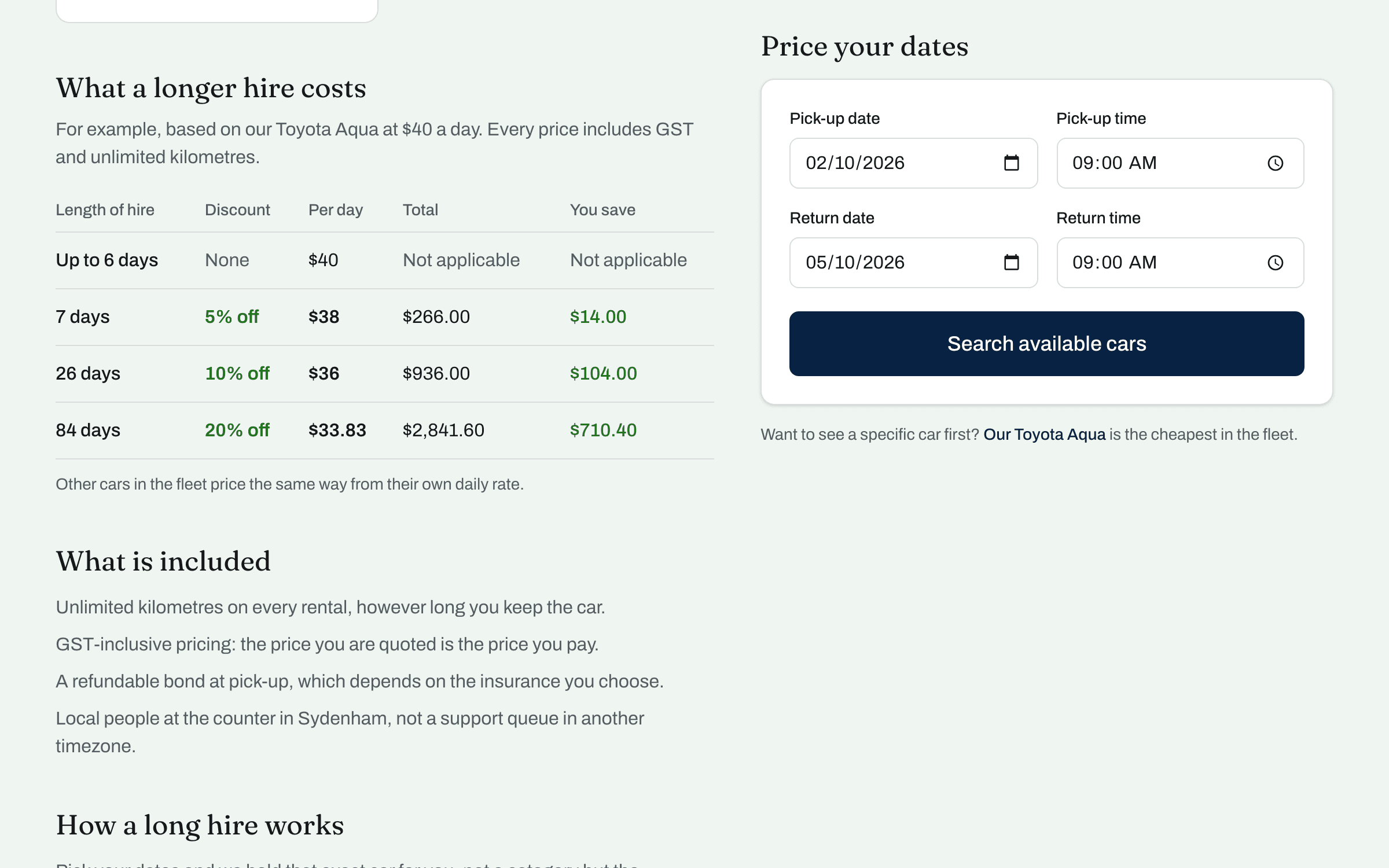Image resolution: width=1389 pixels, height=868 pixels.
Task: Click the How a long hire works heading
Action: click(200, 826)
